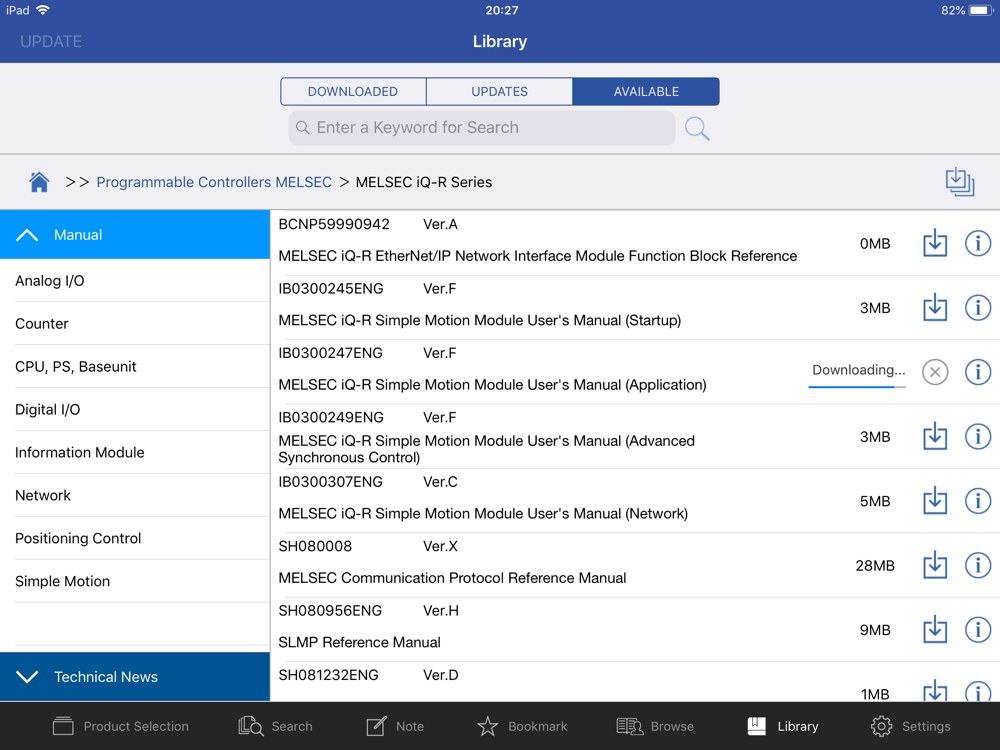Tap the magnifier search icon
1000x750 pixels.
coord(697,128)
